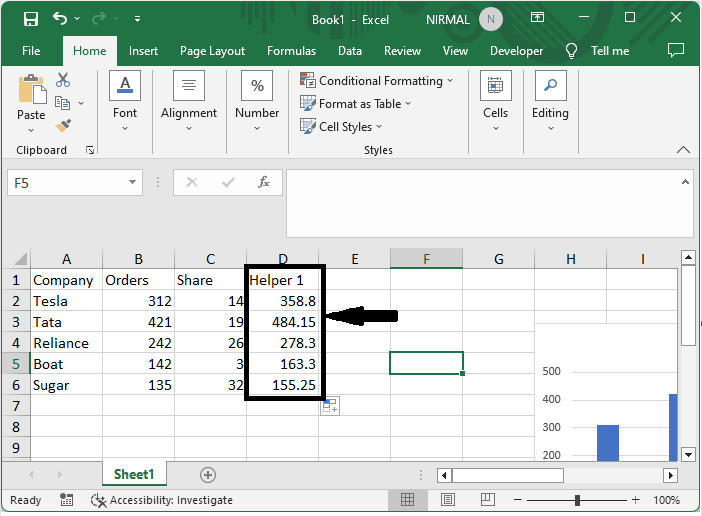Image resolution: width=702 pixels, height=516 pixels.
Task: Collapse the ribbon with the chevron
Action: tap(683, 150)
